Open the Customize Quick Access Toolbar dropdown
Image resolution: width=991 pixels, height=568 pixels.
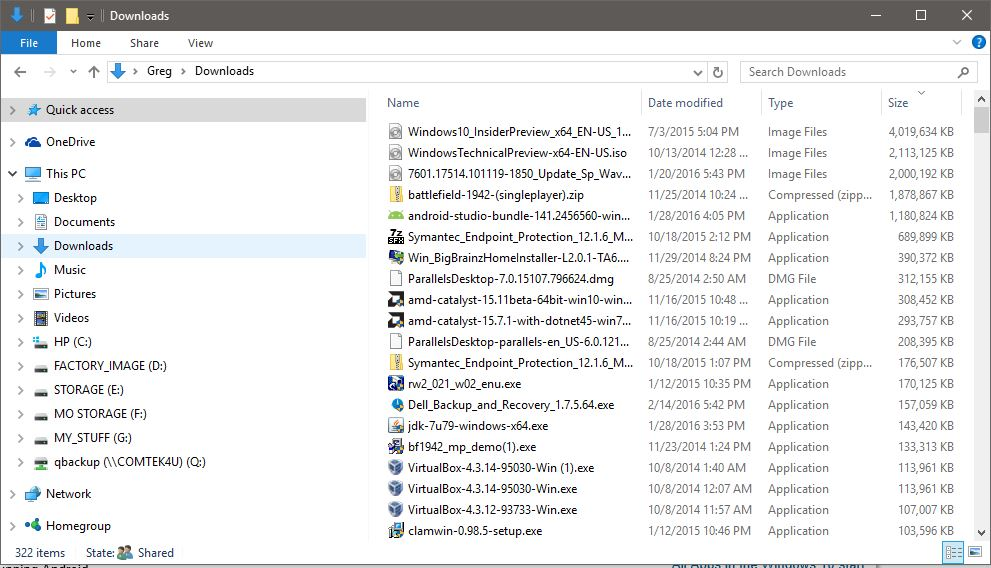(90, 16)
